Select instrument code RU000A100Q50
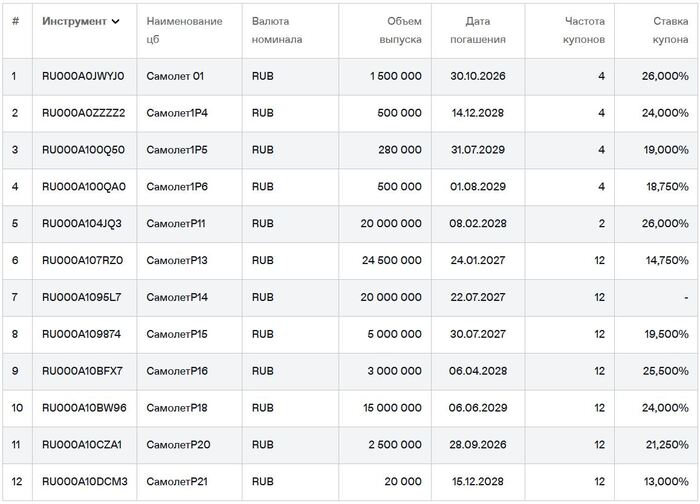Screen dimensions: 700x504 tap(83, 150)
